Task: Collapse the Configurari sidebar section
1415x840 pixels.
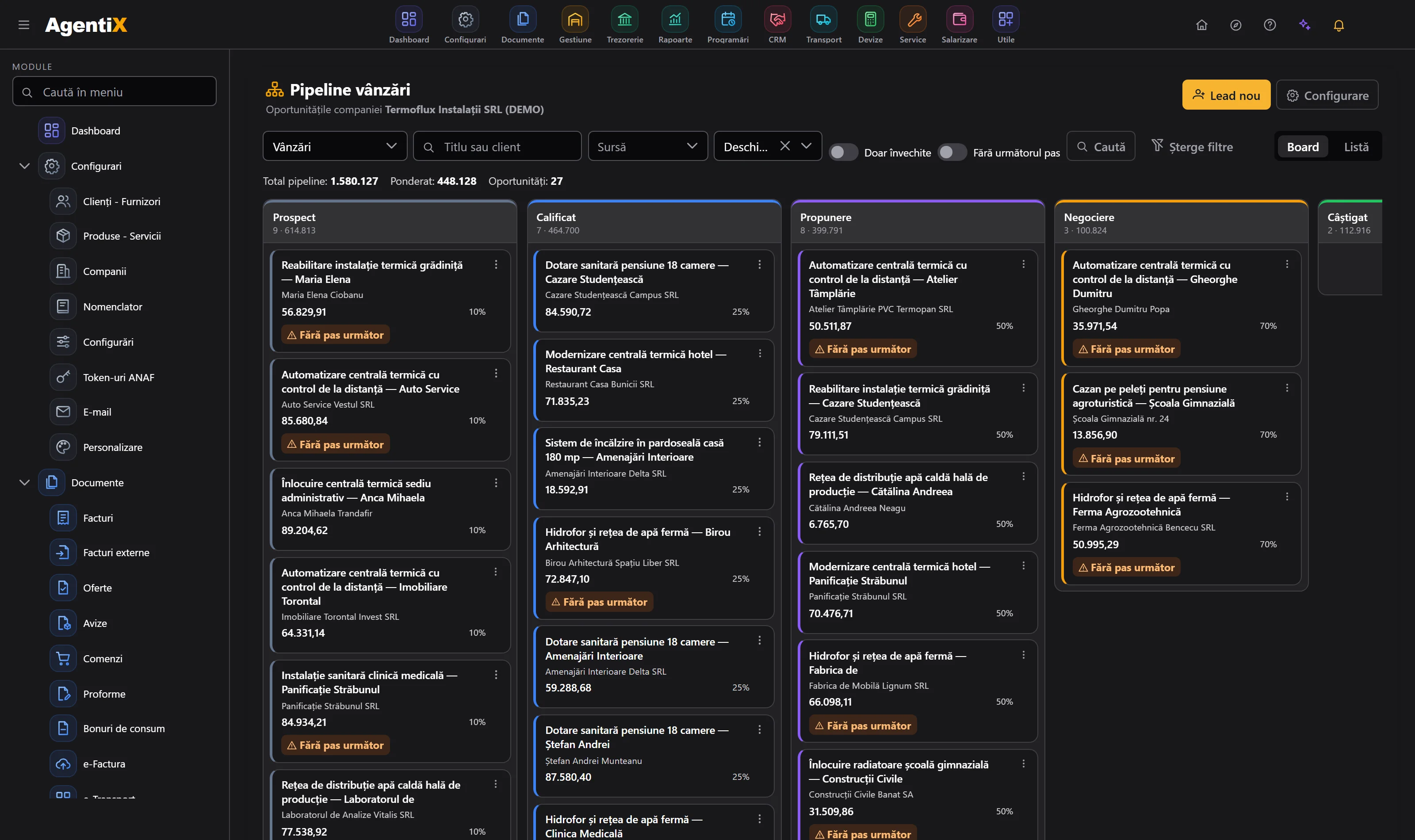Action: (x=24, y=166)
